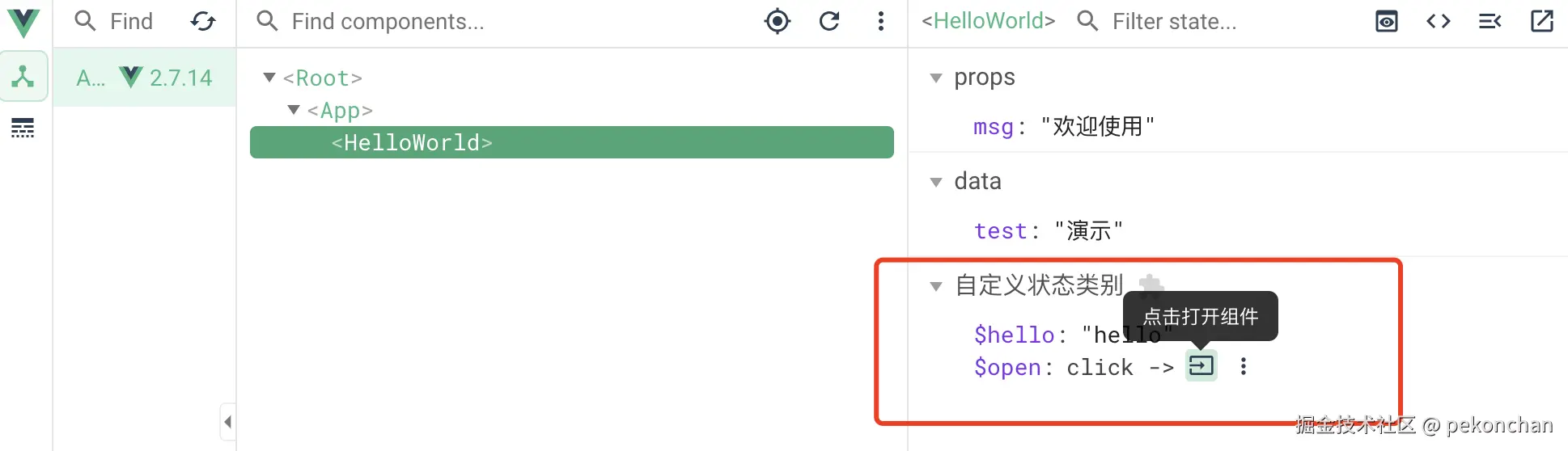The image size is (1568, 451).
Task: Collapse the props section
Action: pyautogui.click(x=936, y=78)
